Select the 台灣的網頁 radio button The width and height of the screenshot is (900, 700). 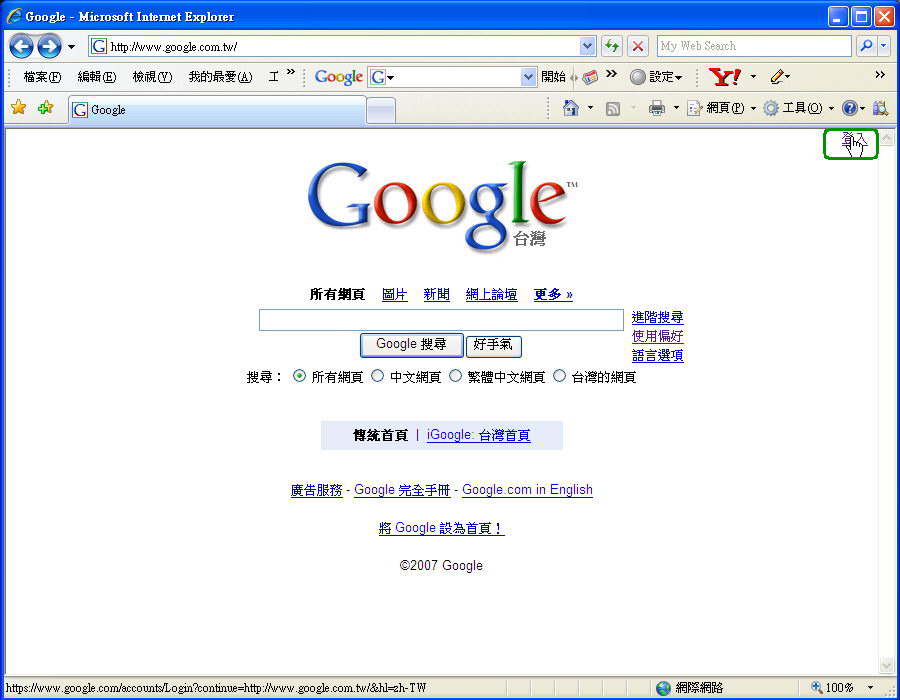point(560,376)
